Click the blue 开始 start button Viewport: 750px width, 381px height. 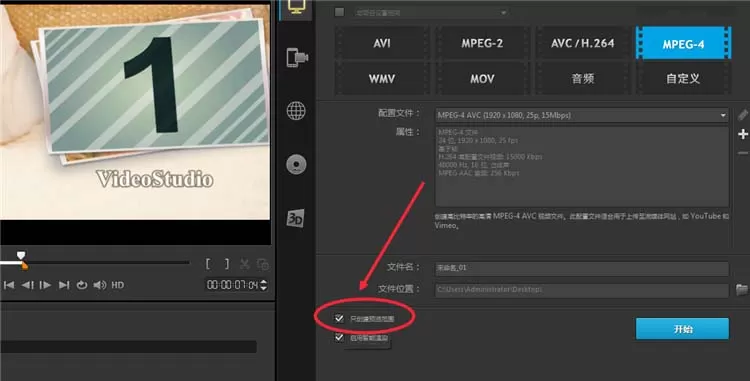pos(683,329)
